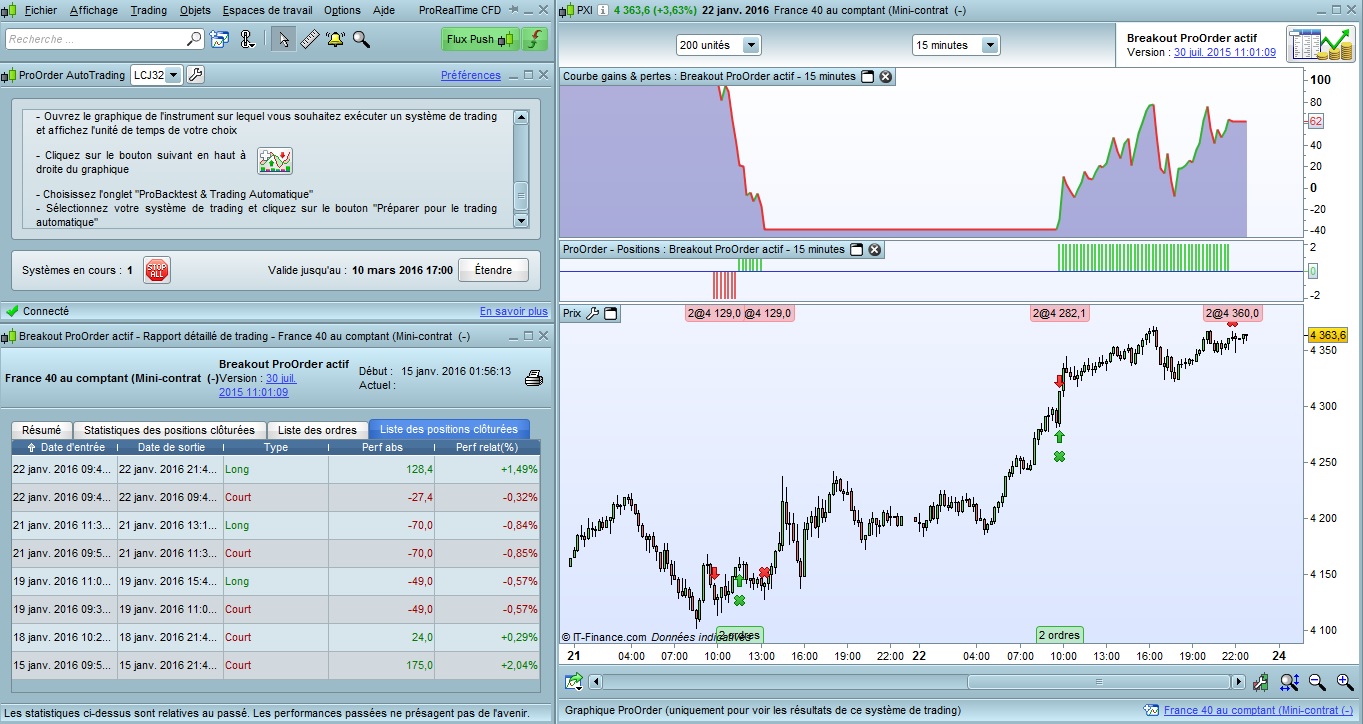Viewport: 1363px width, 724px height.
Task: Click the chart horizontal scrollbar thumb
Action: click(1100, 682)
